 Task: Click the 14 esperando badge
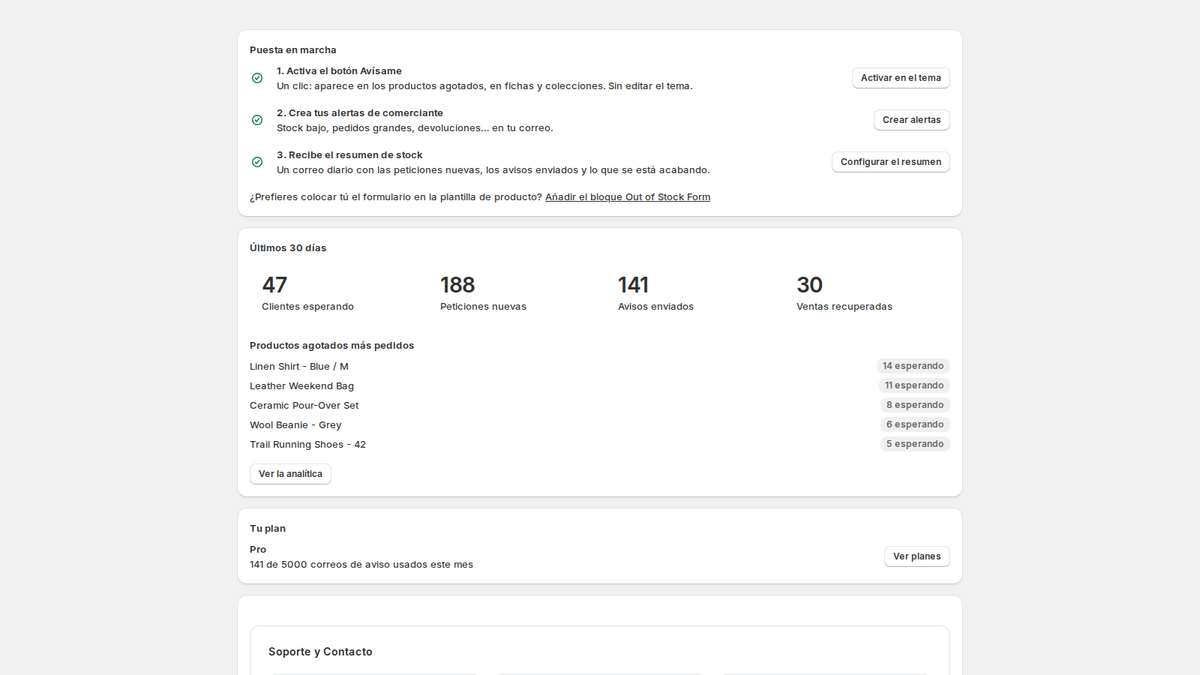(x=913, y=366)
